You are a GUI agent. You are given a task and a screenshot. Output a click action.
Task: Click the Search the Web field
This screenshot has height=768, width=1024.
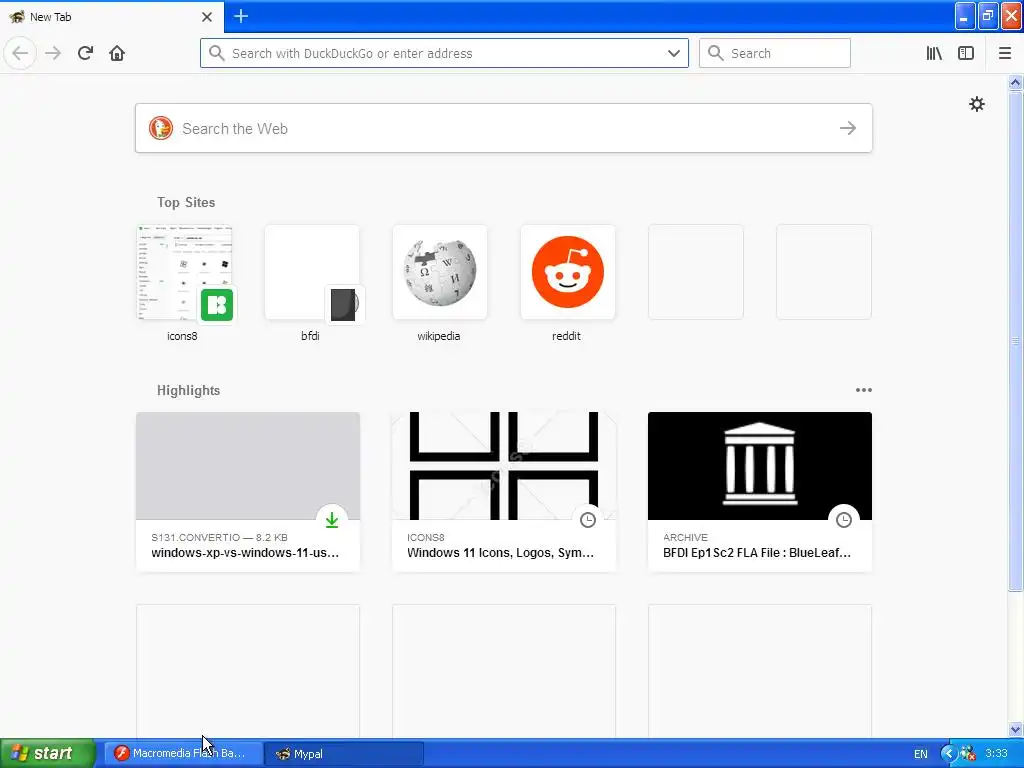504,128
